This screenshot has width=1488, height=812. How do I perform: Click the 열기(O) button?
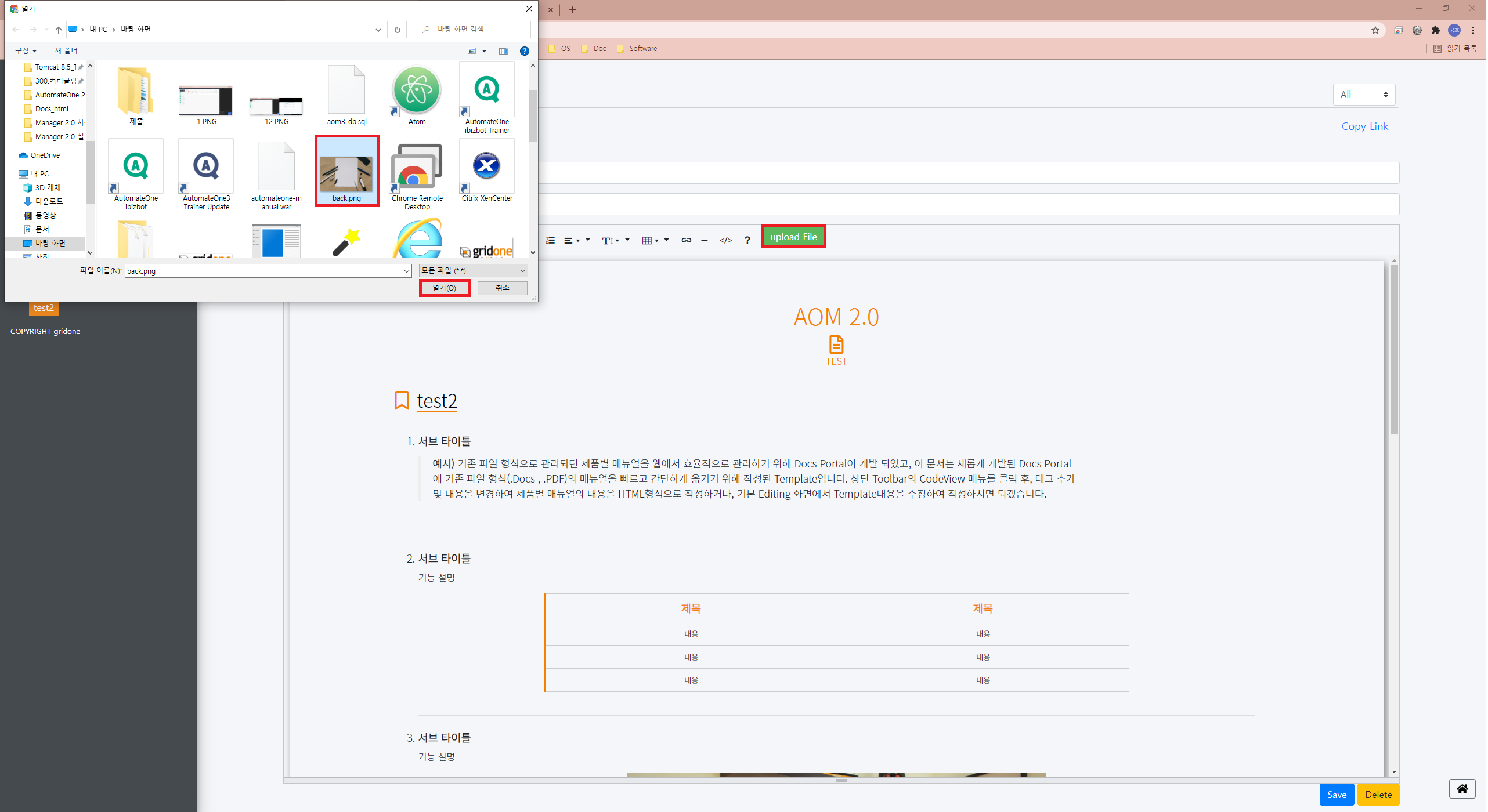445,288
